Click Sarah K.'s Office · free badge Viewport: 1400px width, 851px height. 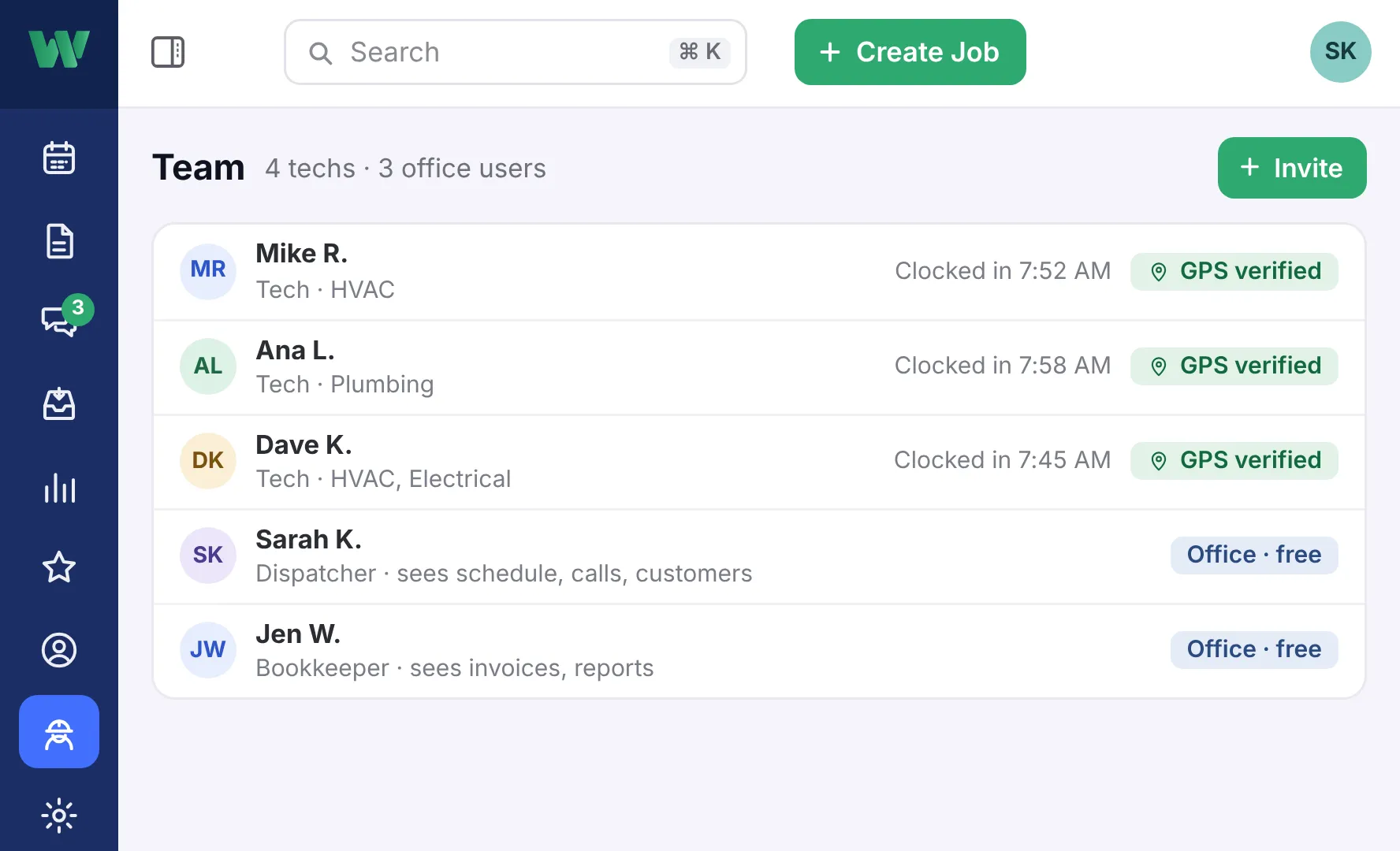tap(1254, 556)
